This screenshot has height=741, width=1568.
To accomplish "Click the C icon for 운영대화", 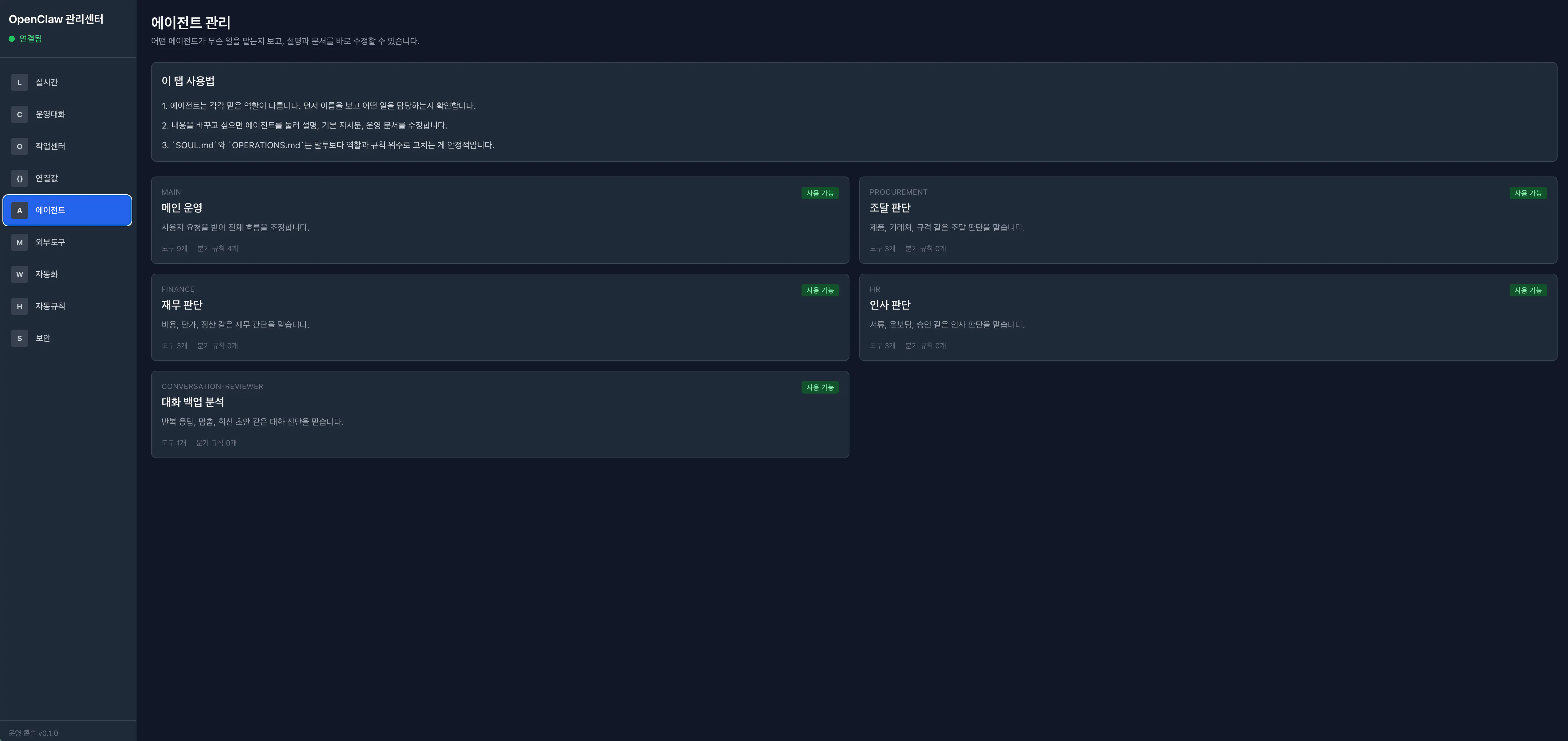I will 19,114.
